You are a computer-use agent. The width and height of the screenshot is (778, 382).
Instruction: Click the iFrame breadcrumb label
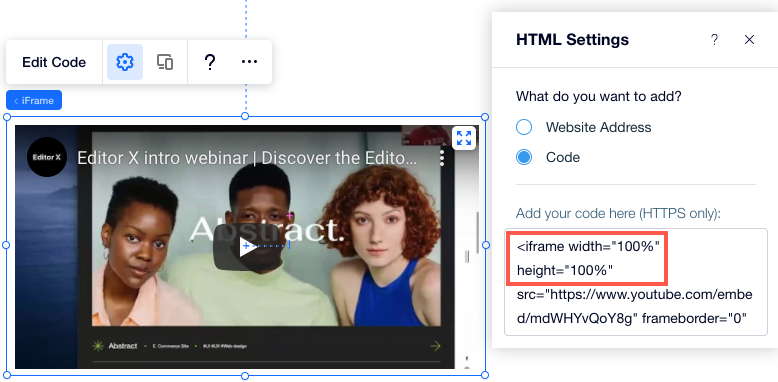(x=34, y=100)
